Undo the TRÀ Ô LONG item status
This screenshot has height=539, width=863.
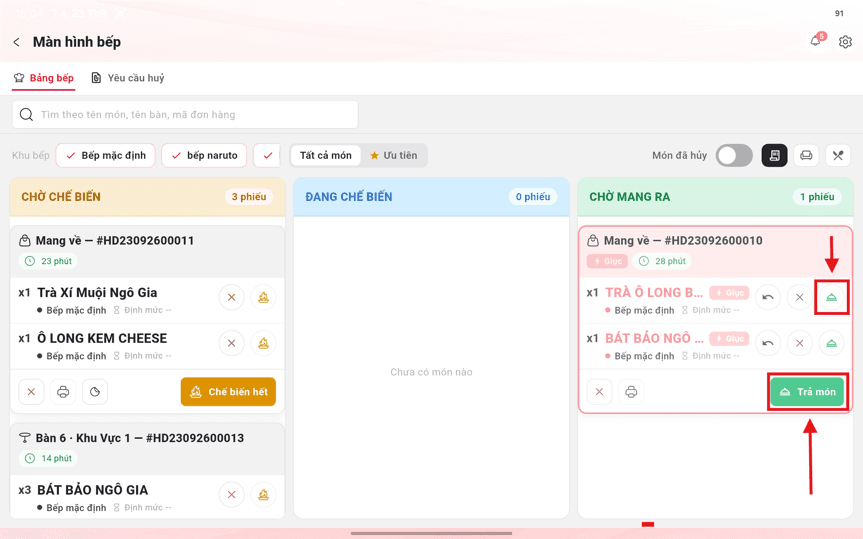(768, 297)
